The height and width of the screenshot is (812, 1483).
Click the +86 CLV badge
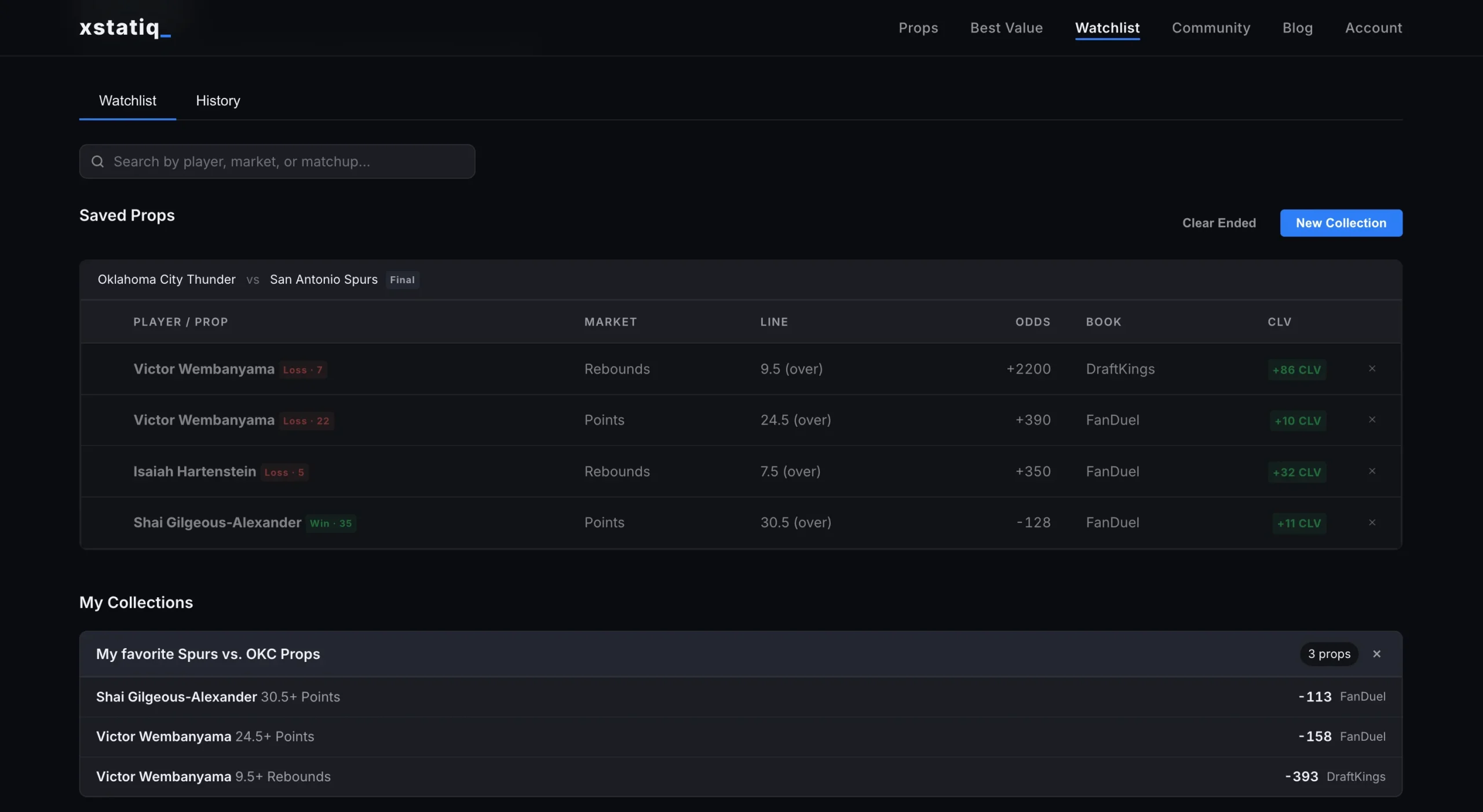[1296, 370]
